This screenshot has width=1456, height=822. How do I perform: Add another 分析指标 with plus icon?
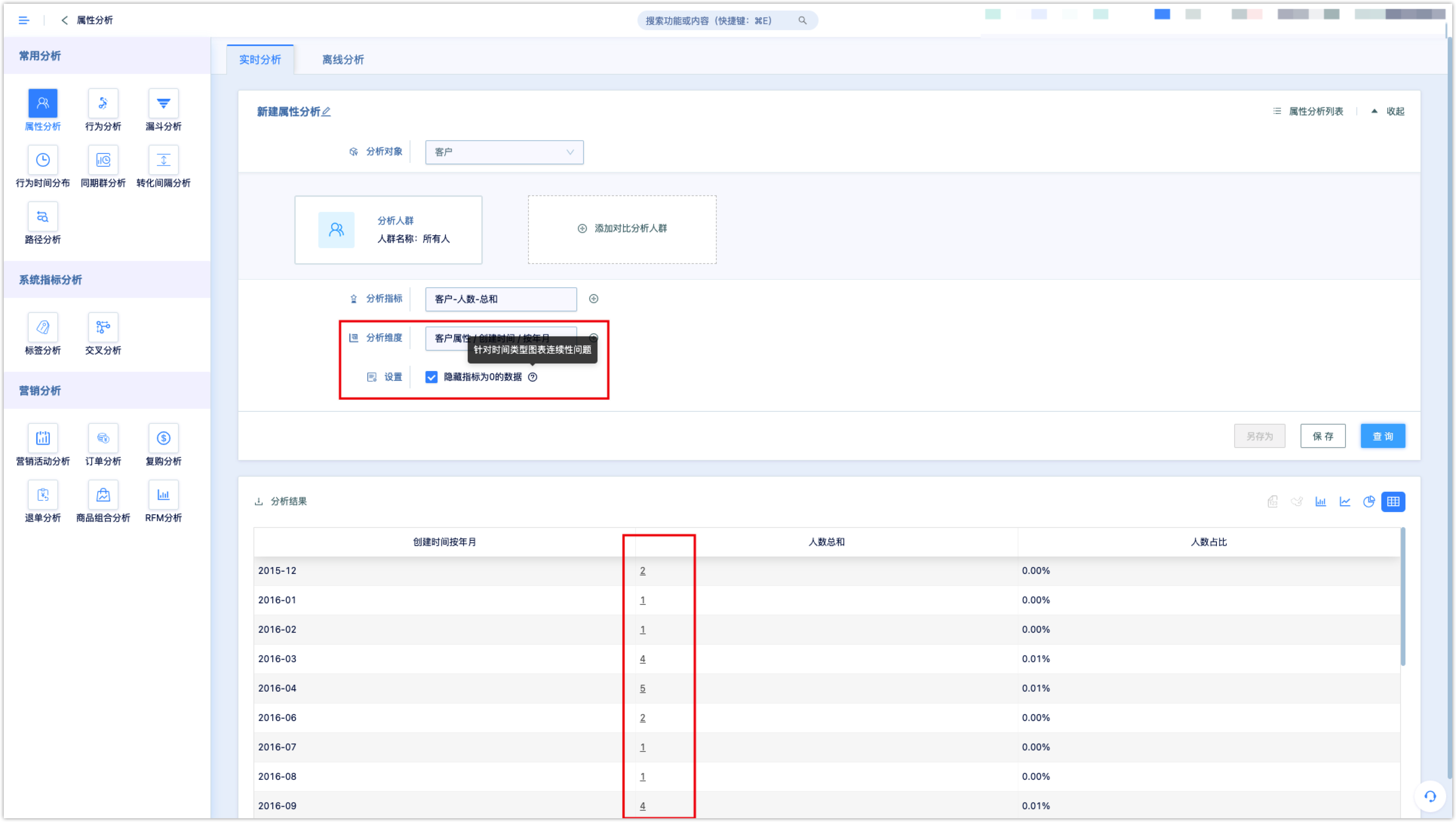point(593,298)
